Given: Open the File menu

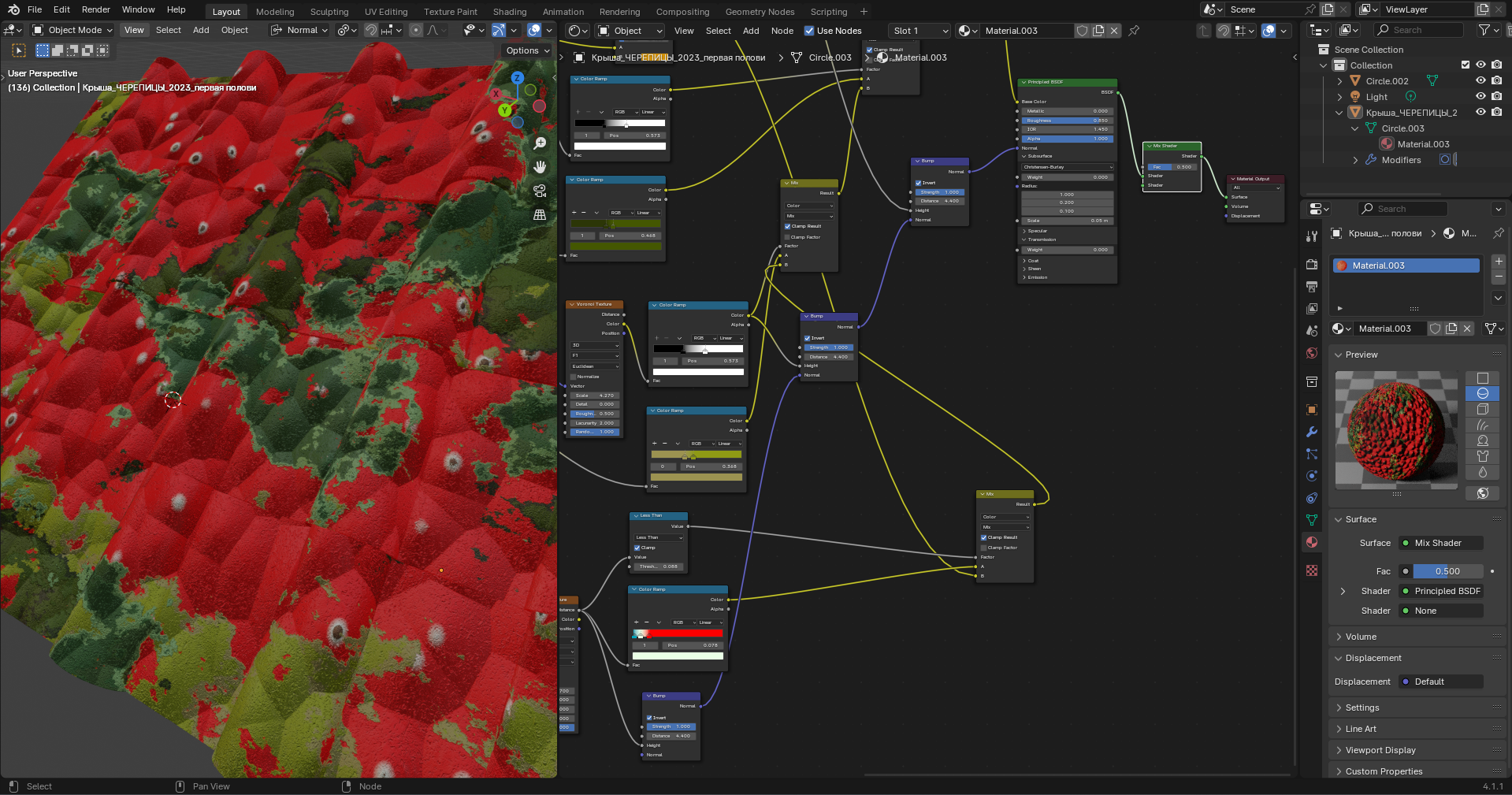Looking at the screenshot, I should point(35,9).
